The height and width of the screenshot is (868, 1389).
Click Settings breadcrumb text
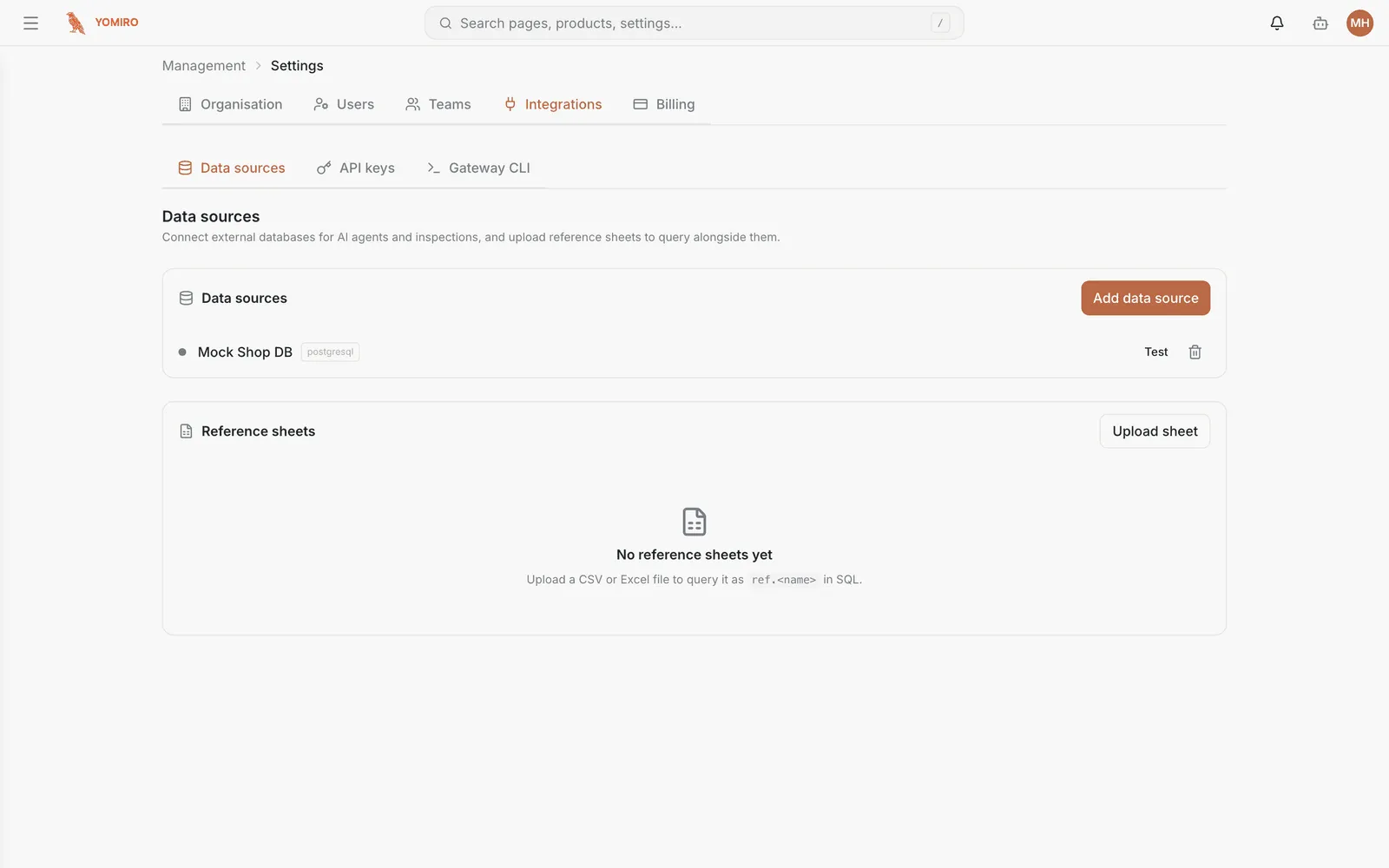297,66
